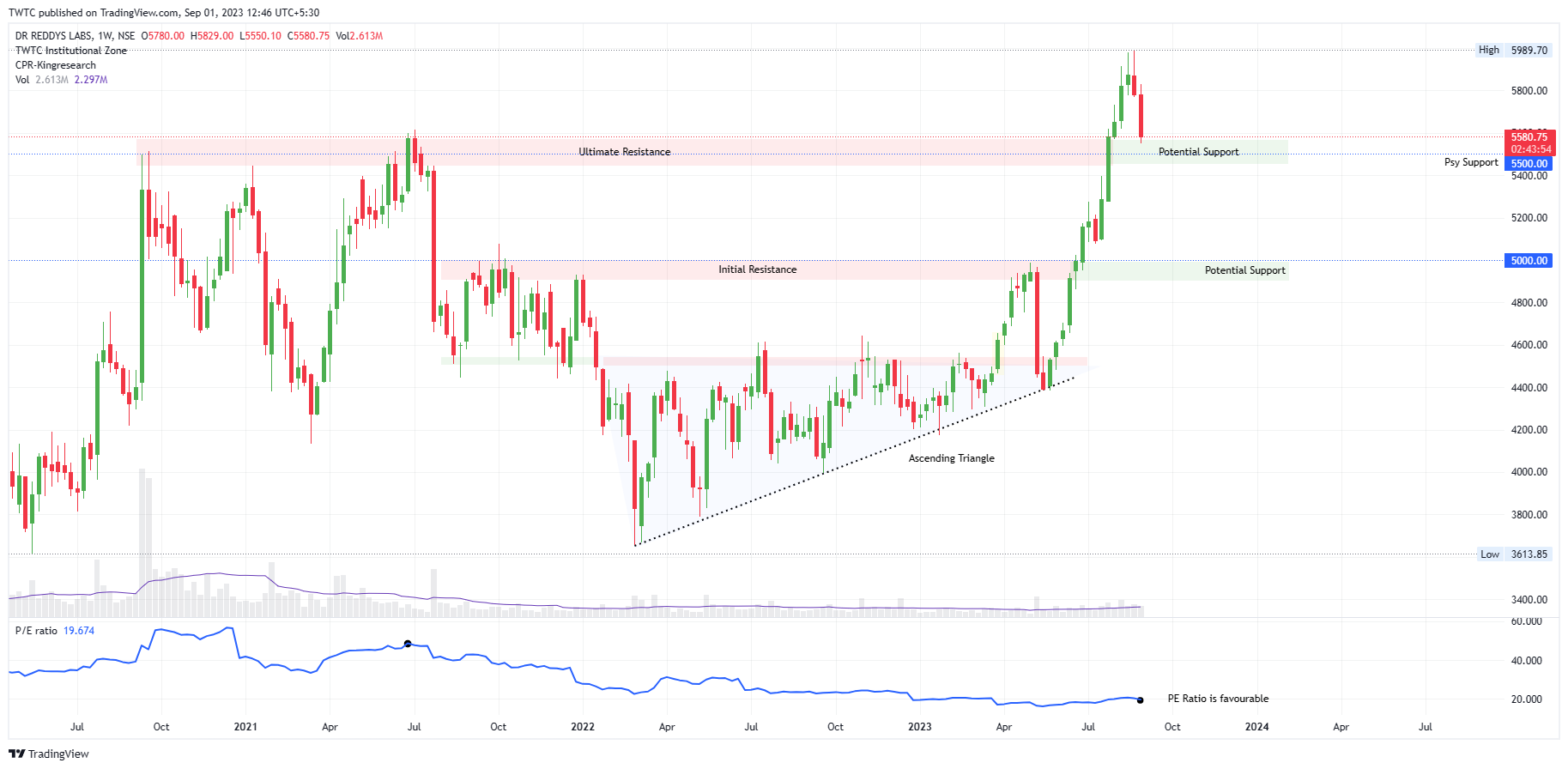Click the High 5989.70 marker label
This screenshot has width=1568, height=769.
tap(1513, 50)
